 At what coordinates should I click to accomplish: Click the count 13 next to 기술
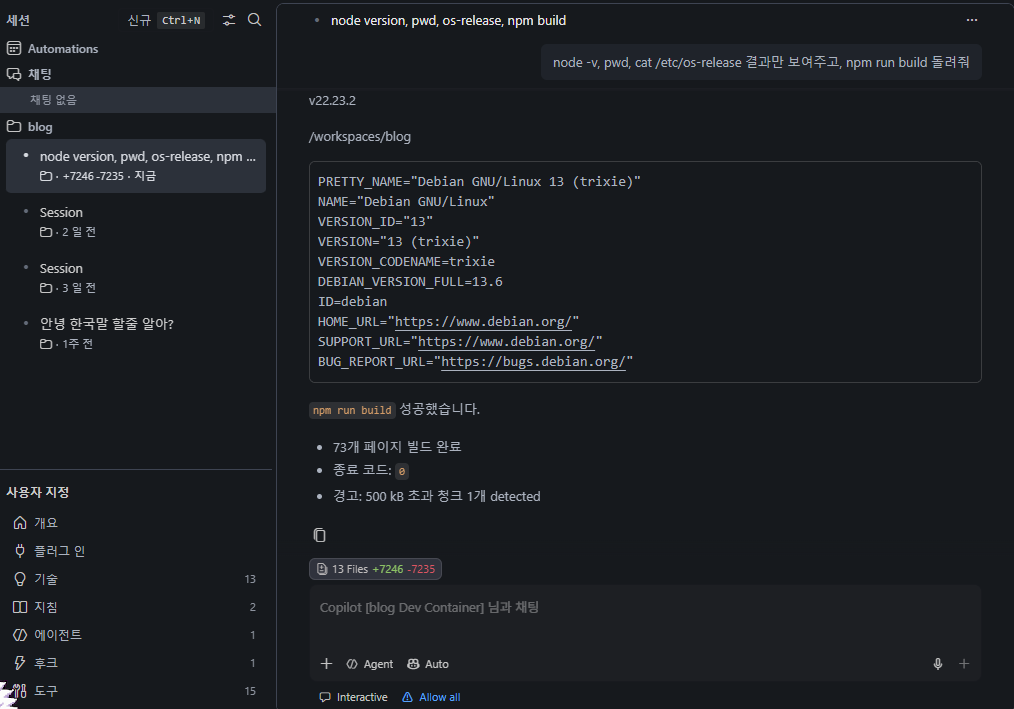click(250, 579)
